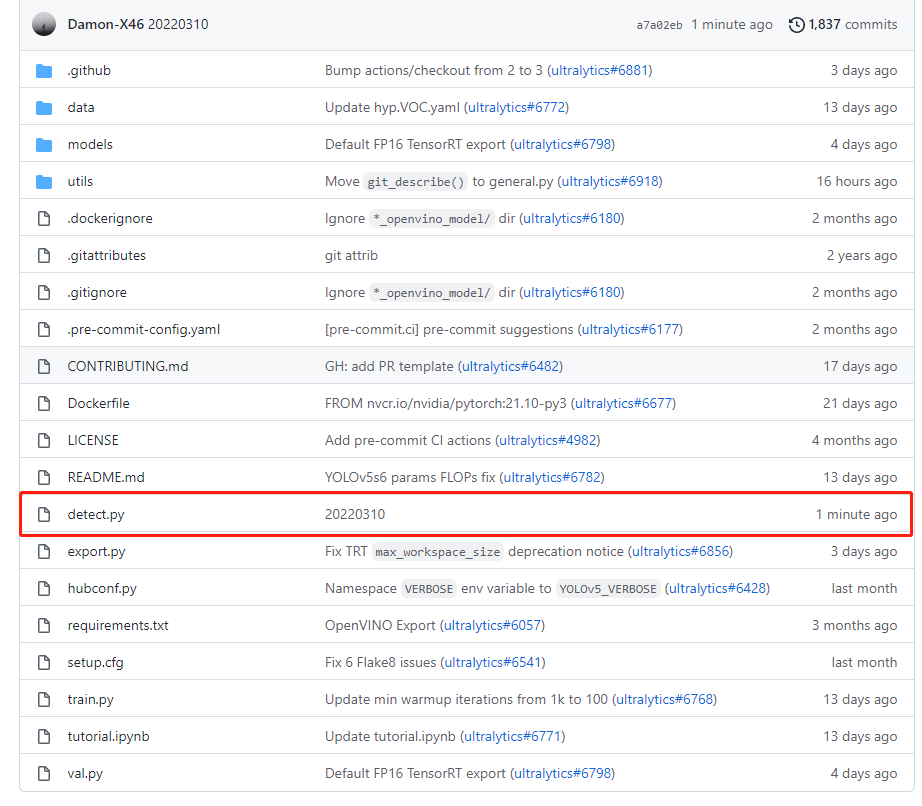Click the val.py file icon
Viewport: 922px width, 806px height.
[x=44, y=774]
